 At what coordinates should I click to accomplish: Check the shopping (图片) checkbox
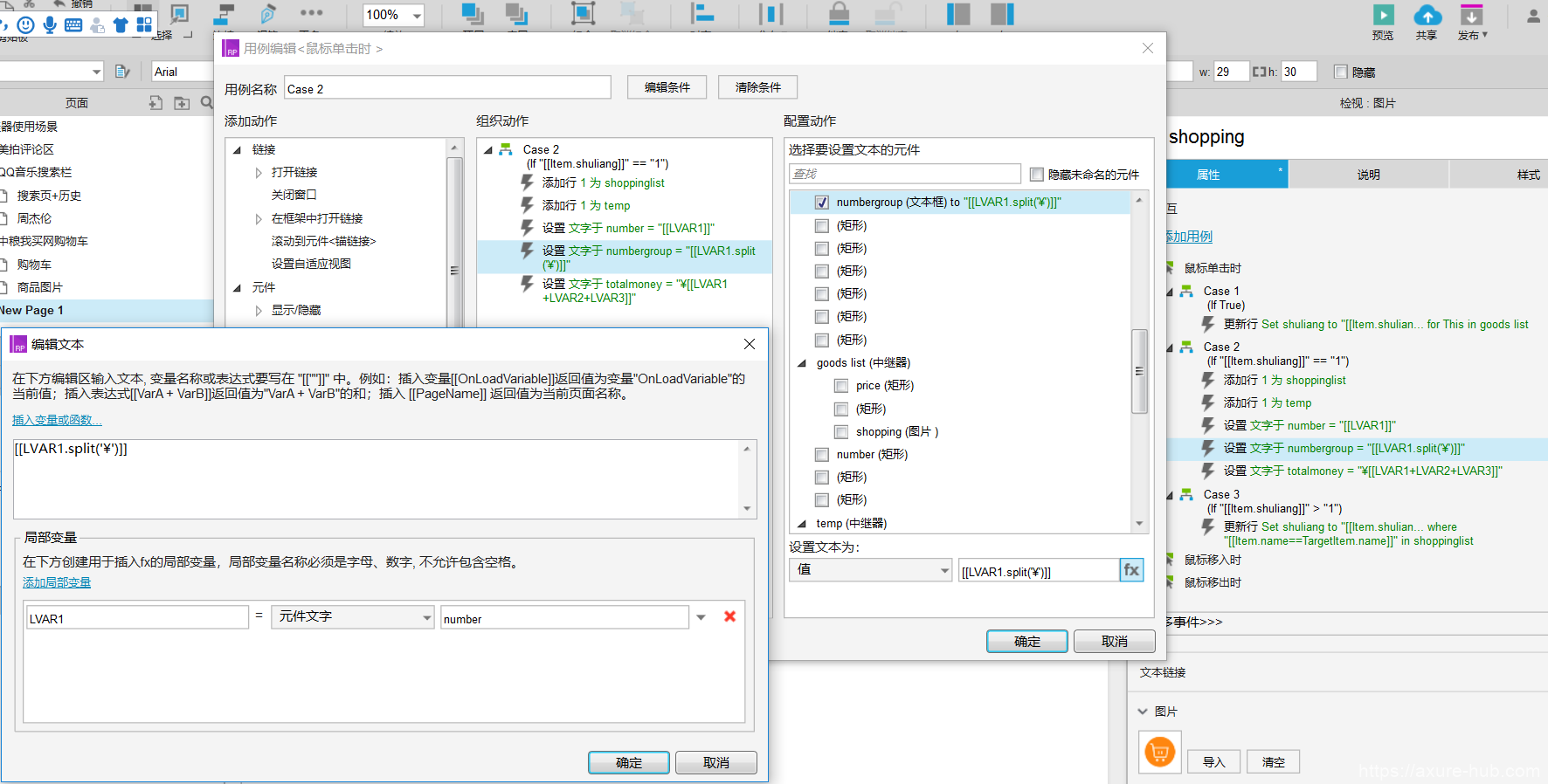pos(841,432)
